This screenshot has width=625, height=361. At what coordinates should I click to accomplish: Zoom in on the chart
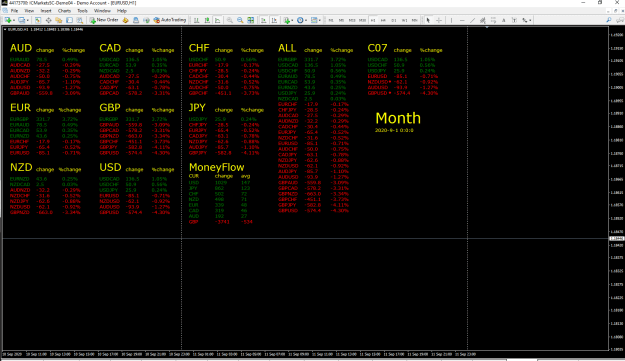tap(230, 20)
